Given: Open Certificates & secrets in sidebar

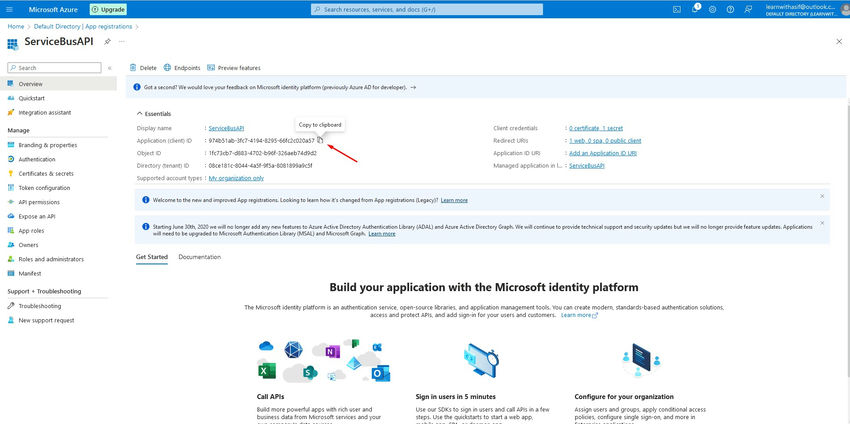Looking at the screenshot, I should click(x=45, y=173).
